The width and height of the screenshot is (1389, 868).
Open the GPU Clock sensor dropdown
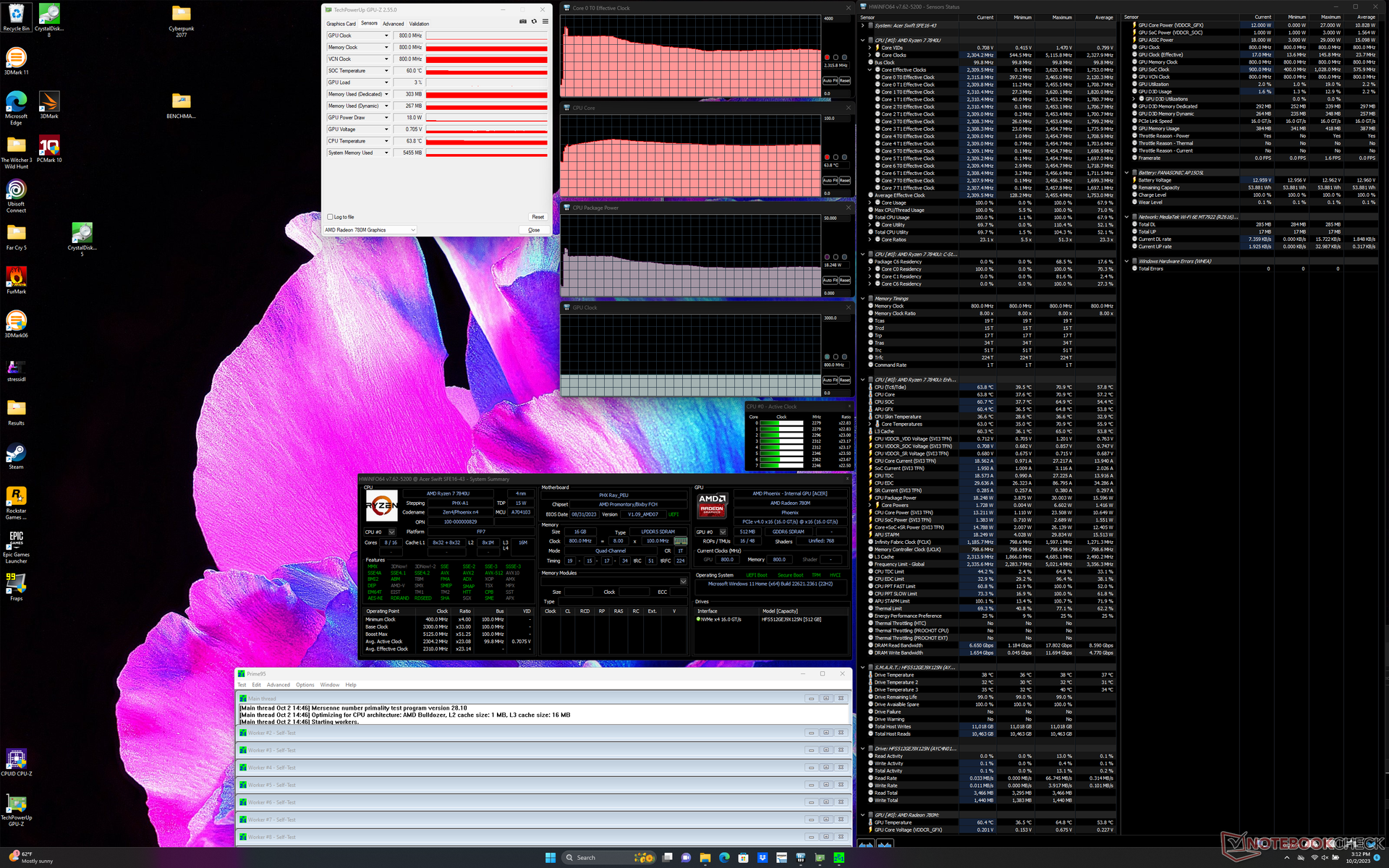[386, 35]
